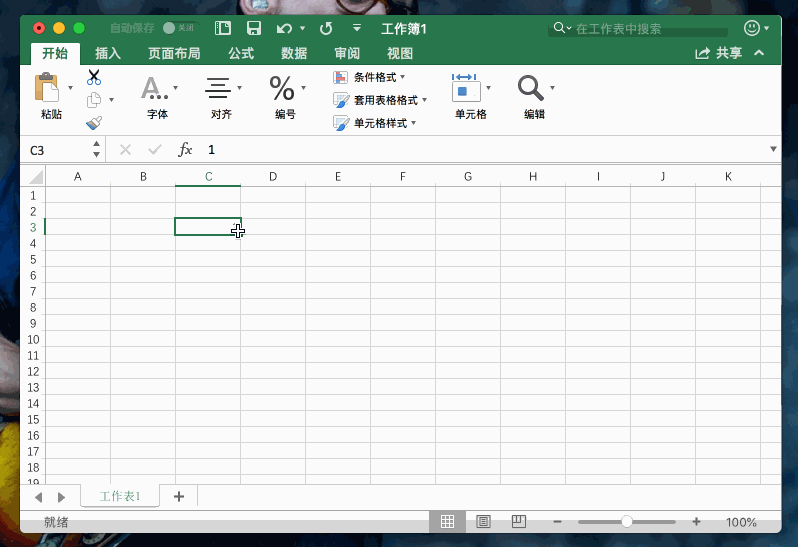This screenshot has width=798, height=547.
Task: Expand the 套用表格格式 dropdown
Action: 424,100
